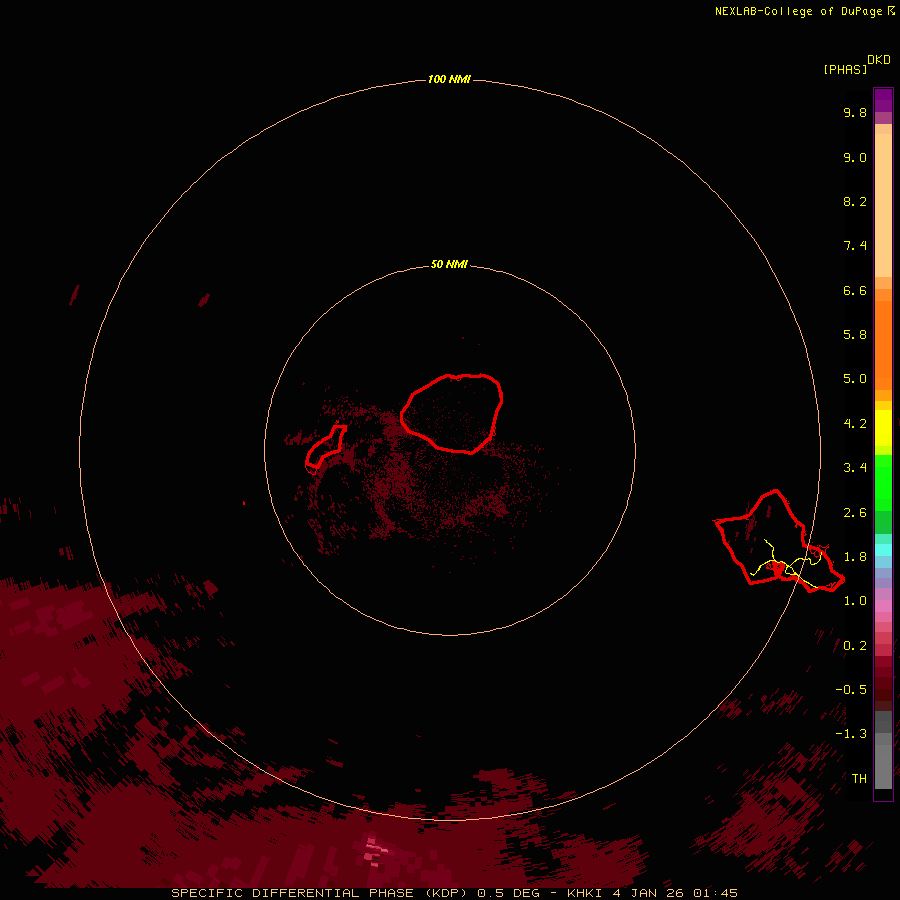Click the yellow colorbar segment near 4.2
900x900 pixels.
tap(883, 428)
